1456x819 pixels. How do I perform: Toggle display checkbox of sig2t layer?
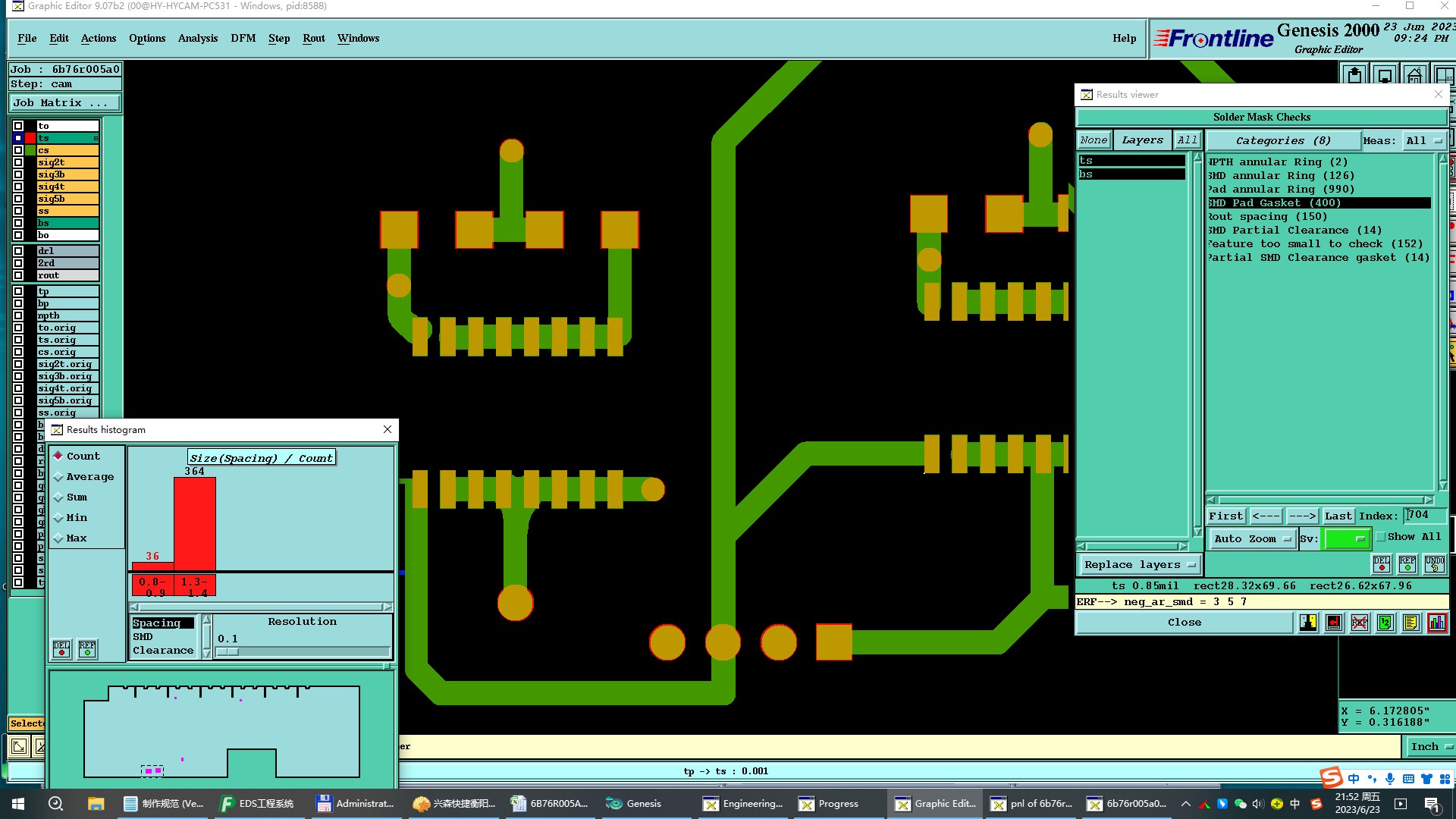[18, 162]
